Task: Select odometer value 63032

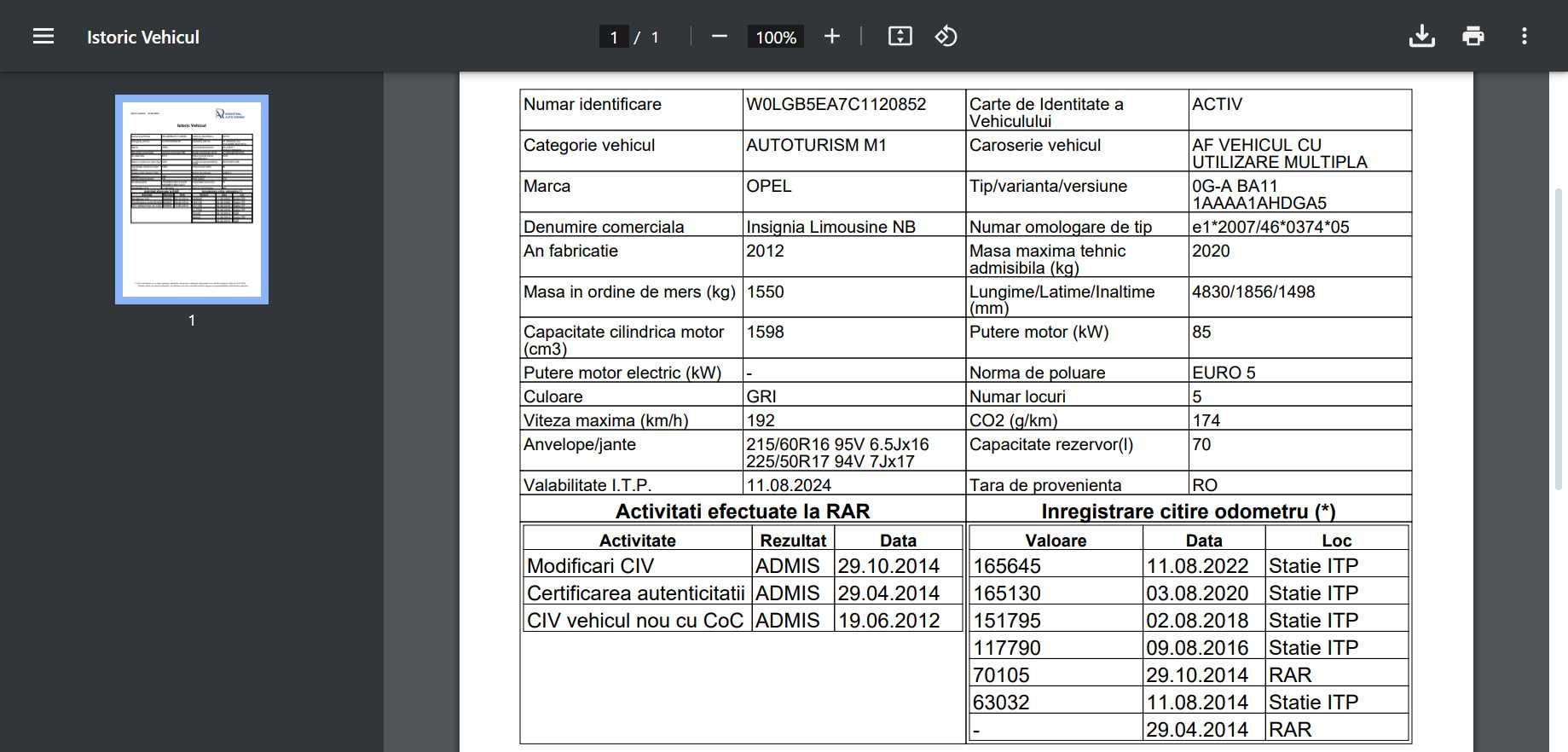Action: tap(1001, 703)
